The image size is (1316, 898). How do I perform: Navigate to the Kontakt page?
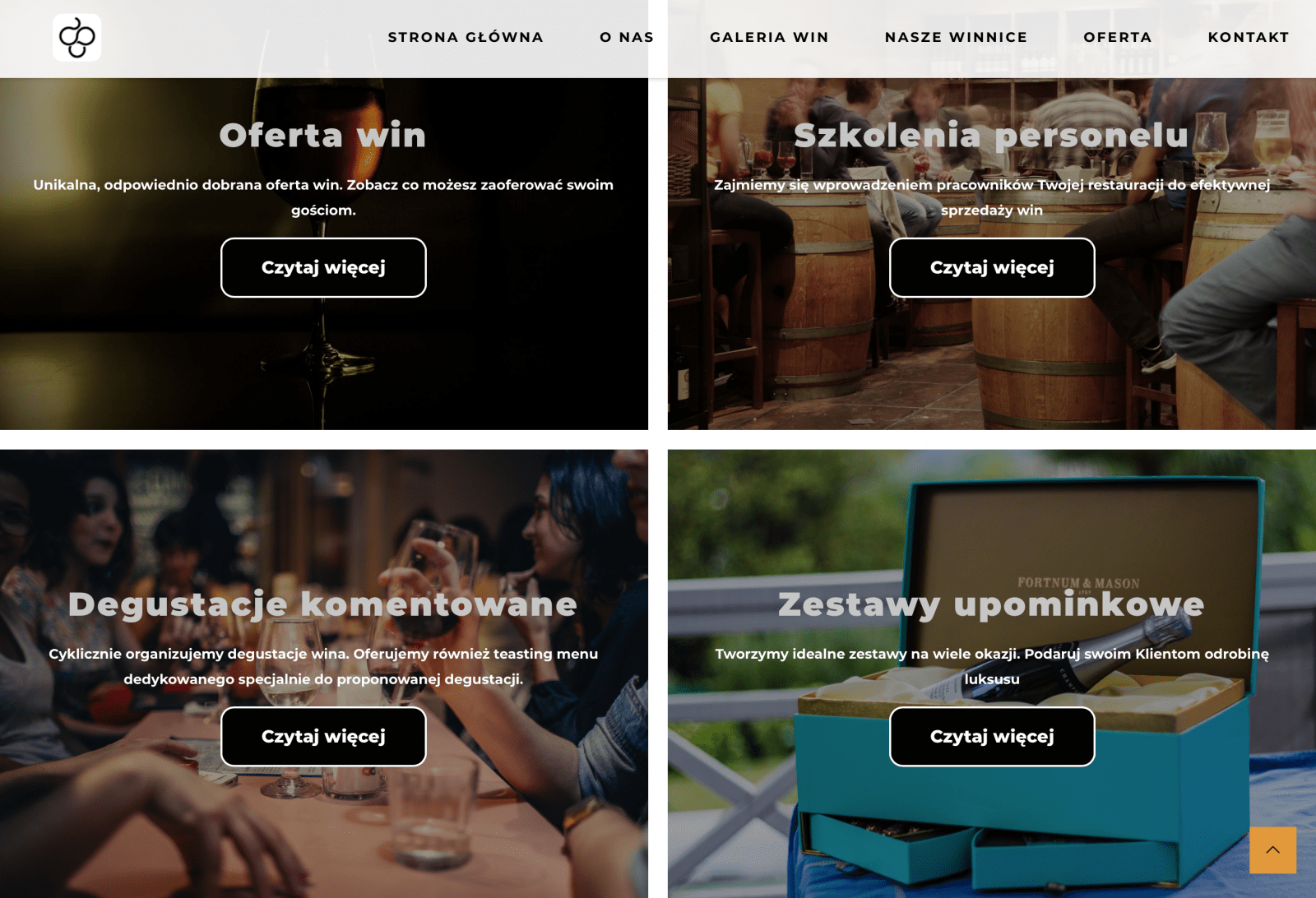tap(1249, 37)
